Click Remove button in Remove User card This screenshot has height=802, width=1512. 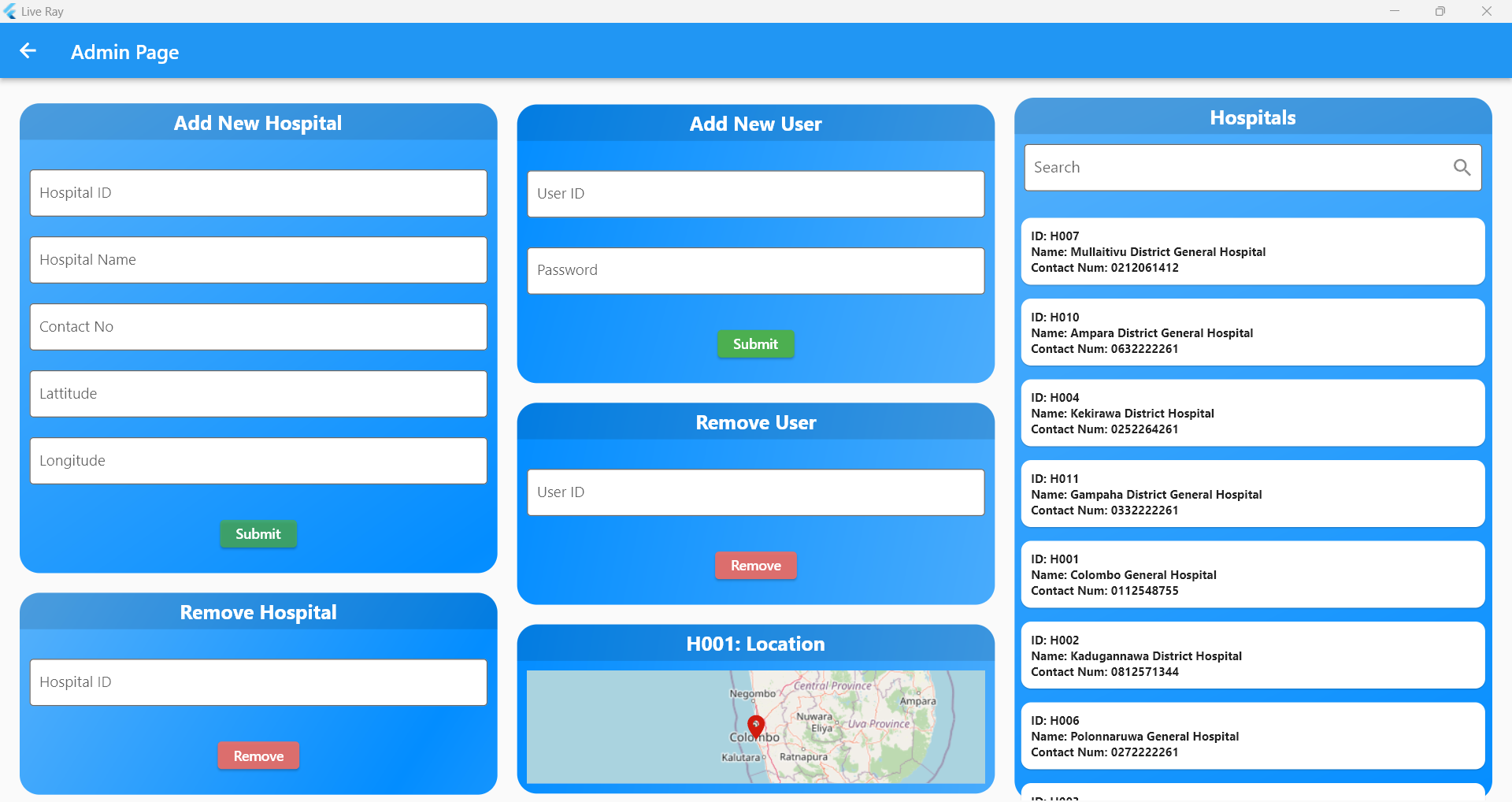click(756, 566)
